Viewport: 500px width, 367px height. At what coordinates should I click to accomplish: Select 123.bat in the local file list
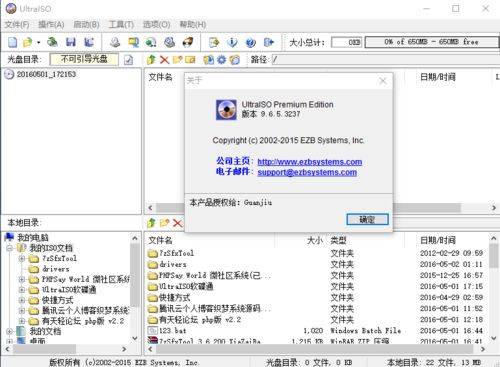173,331
